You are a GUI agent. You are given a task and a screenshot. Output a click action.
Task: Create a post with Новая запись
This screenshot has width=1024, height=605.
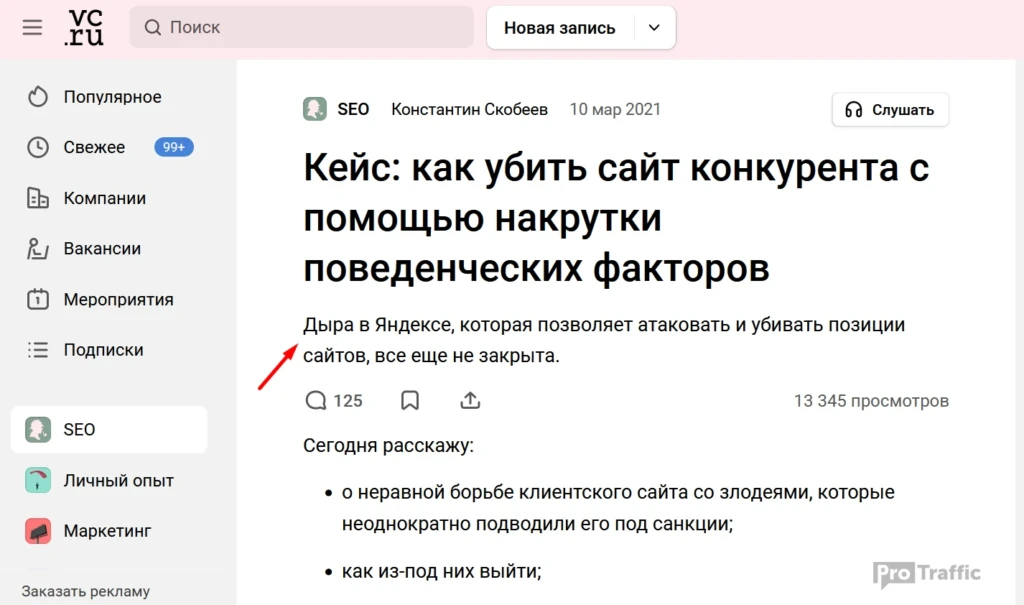(560, 28)
